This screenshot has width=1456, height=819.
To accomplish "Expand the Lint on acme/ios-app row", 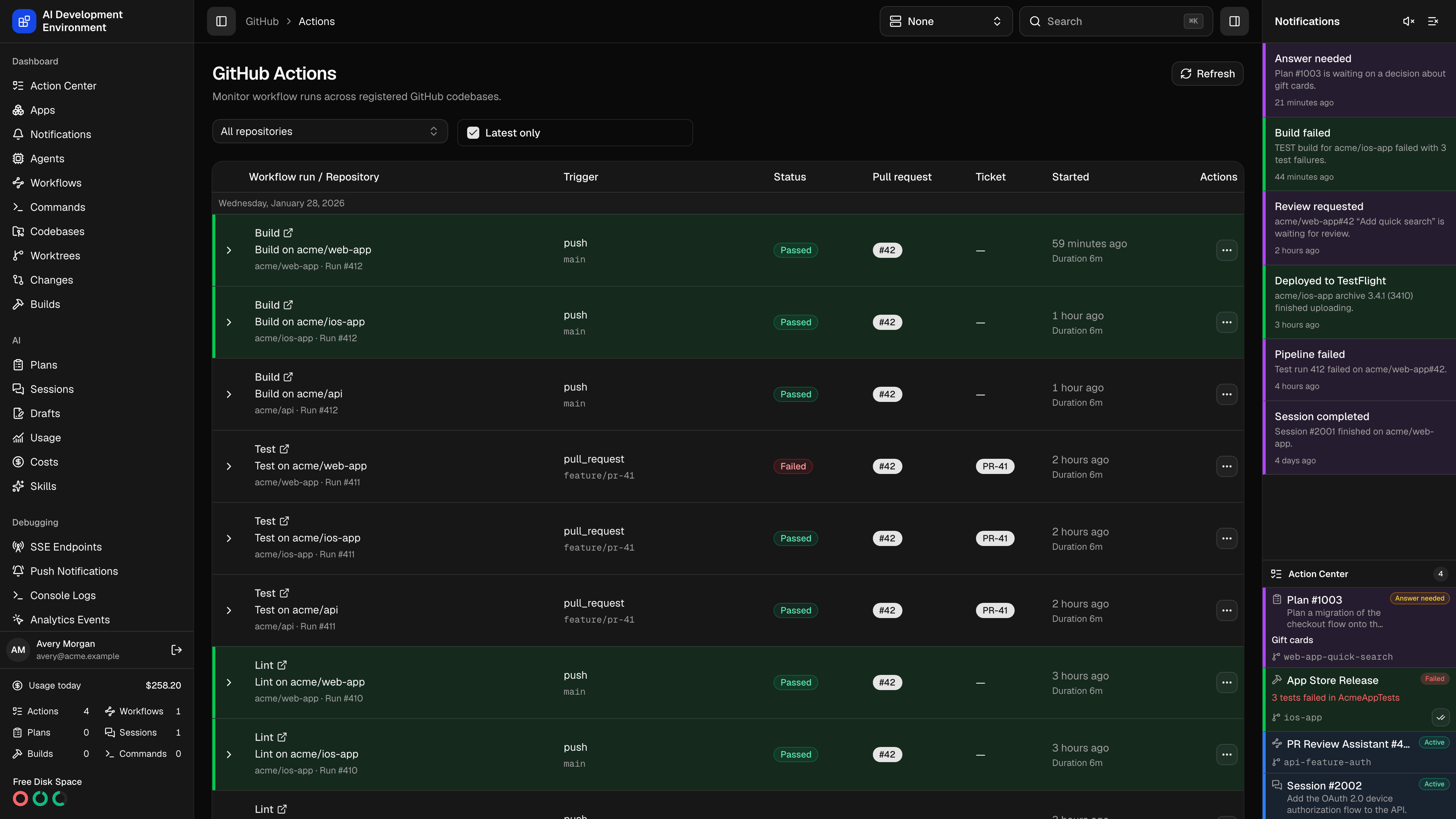I will click(x=229, y=755).
